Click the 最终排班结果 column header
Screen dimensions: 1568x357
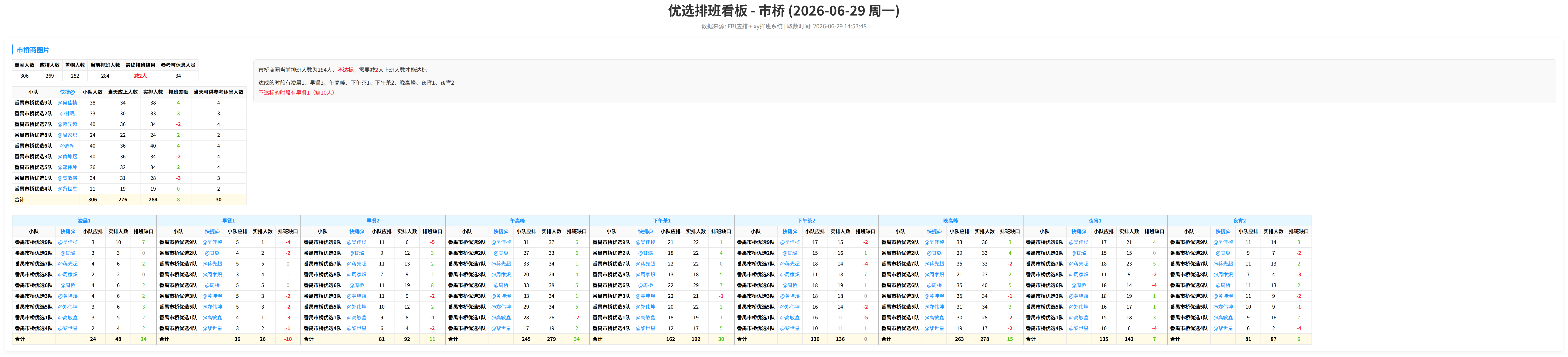click(x=141, y=65)
